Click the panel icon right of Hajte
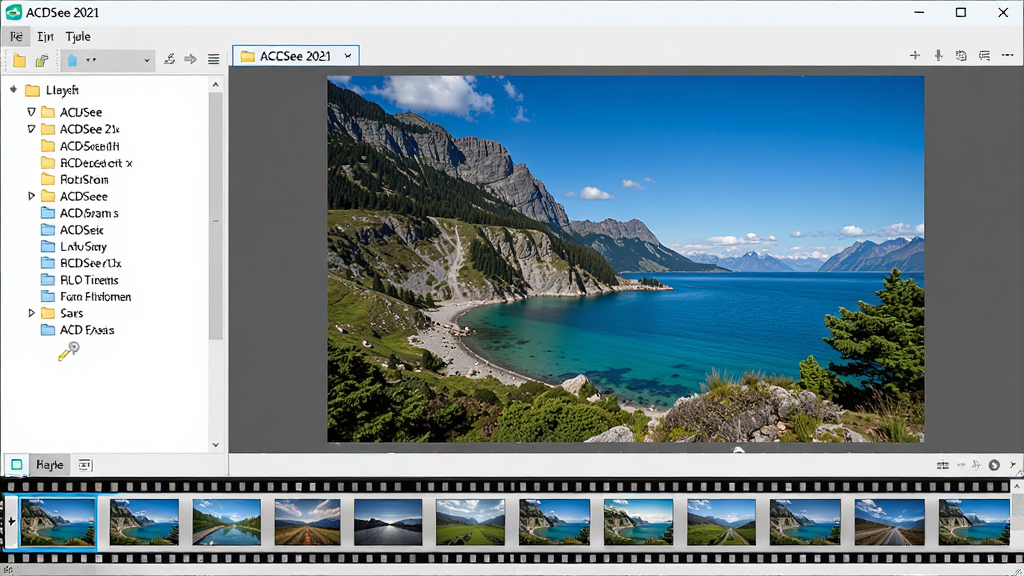This screenshot has height=576, width=1024. (85, 464)
